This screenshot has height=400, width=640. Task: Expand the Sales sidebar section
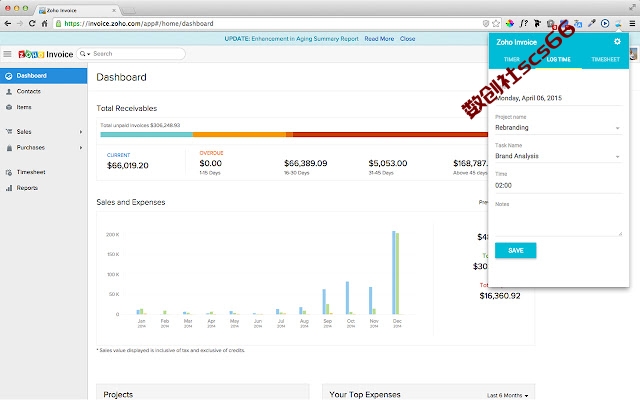pyautogui.click(x=43, y=132)
